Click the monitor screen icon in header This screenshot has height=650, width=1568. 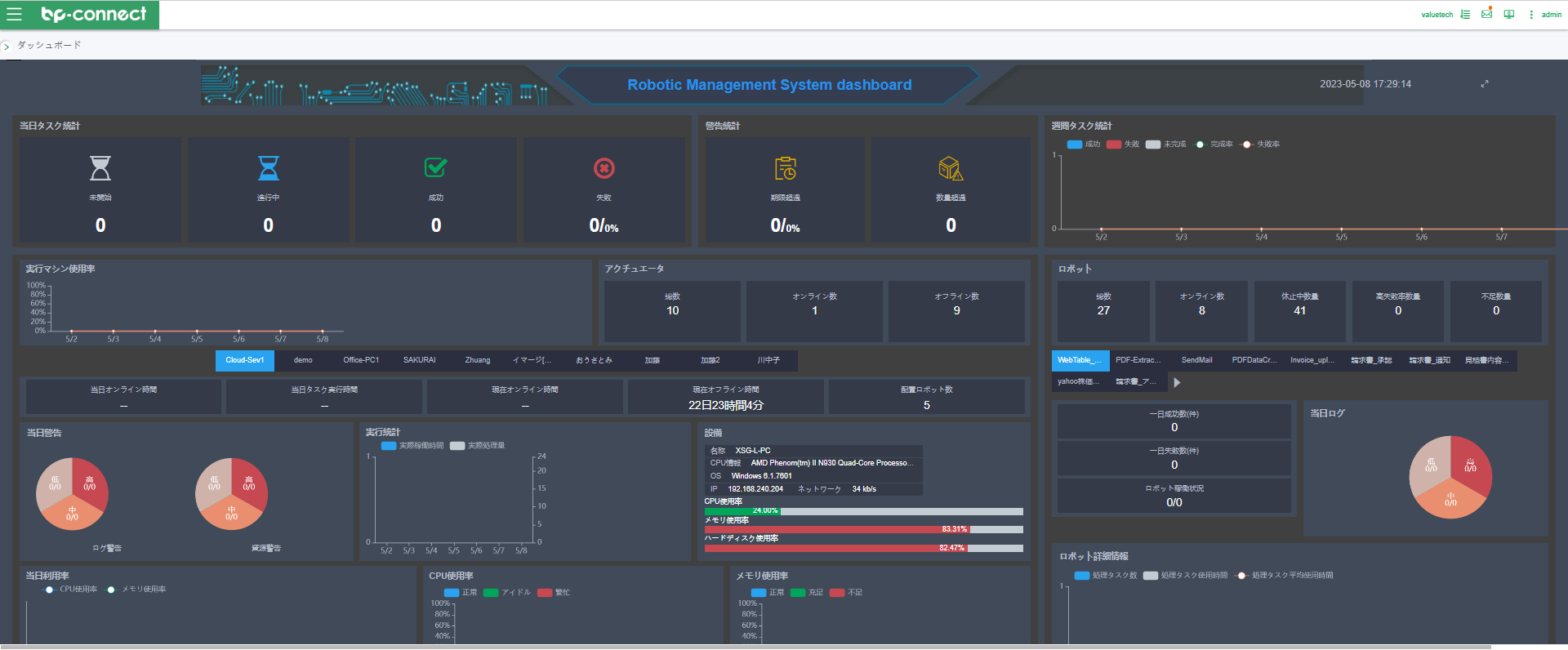pos(1508,14)
